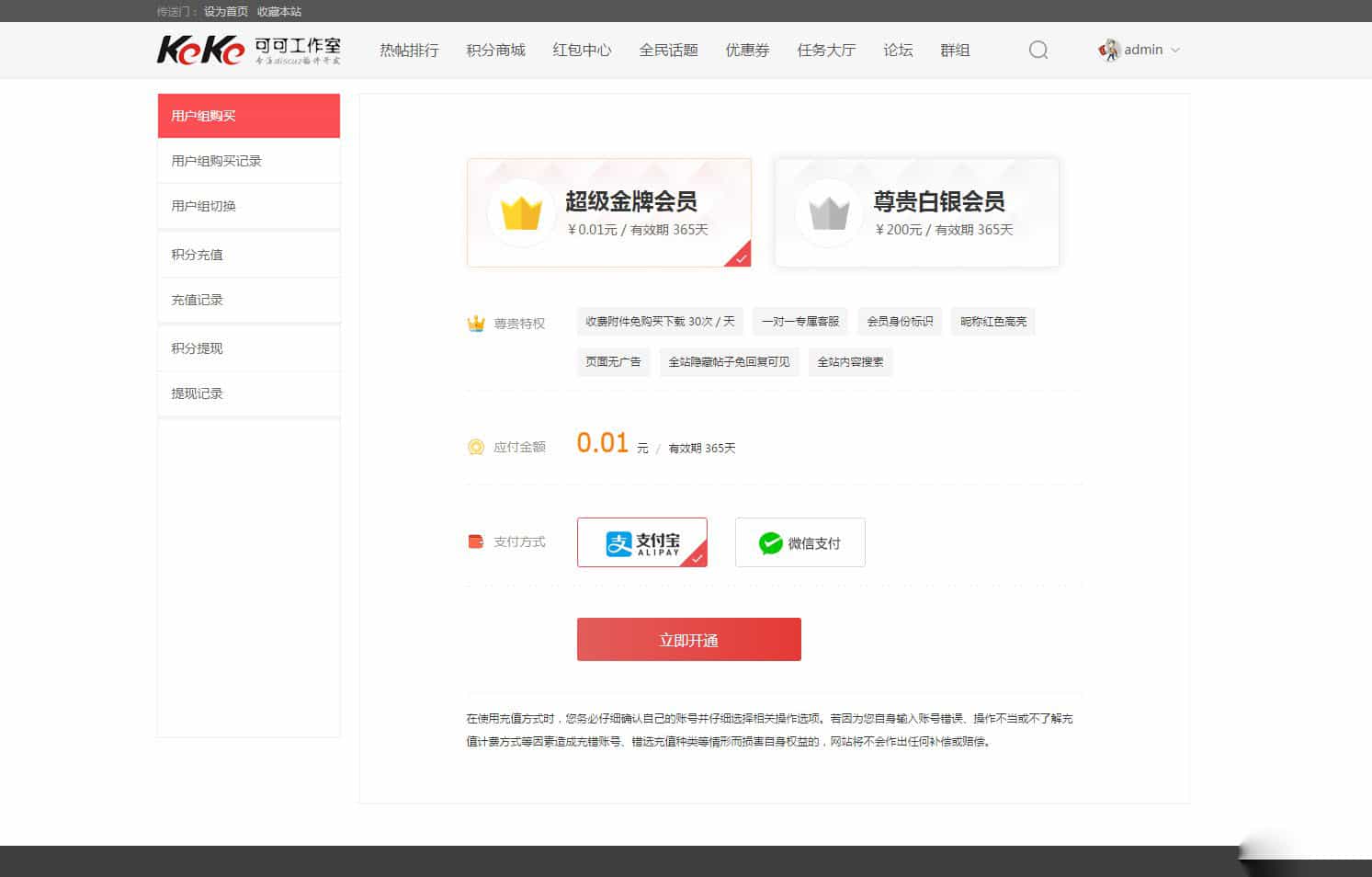
Task: Click the 收藏本站 link
Action: 279,11
